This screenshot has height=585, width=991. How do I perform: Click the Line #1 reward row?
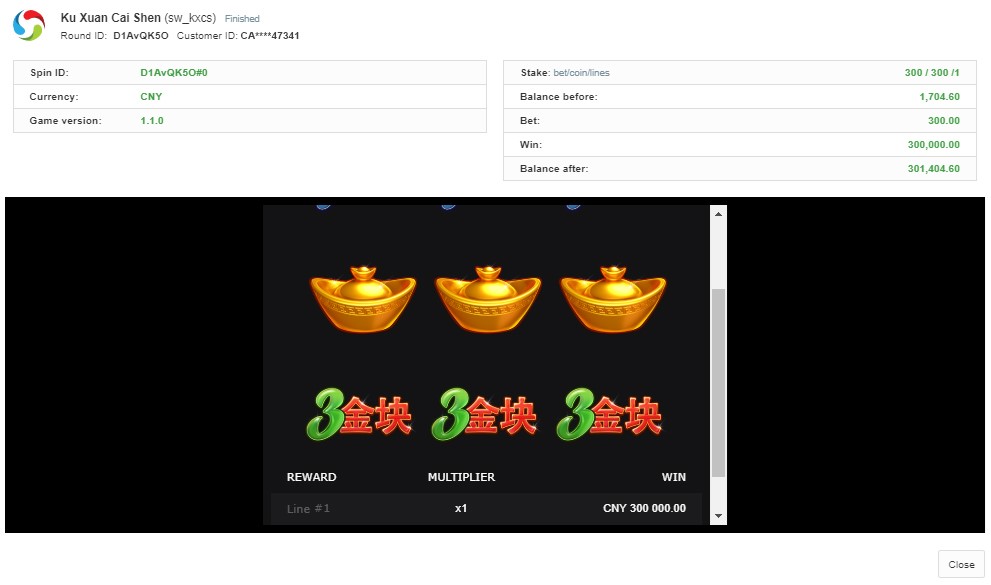(486, 509)
